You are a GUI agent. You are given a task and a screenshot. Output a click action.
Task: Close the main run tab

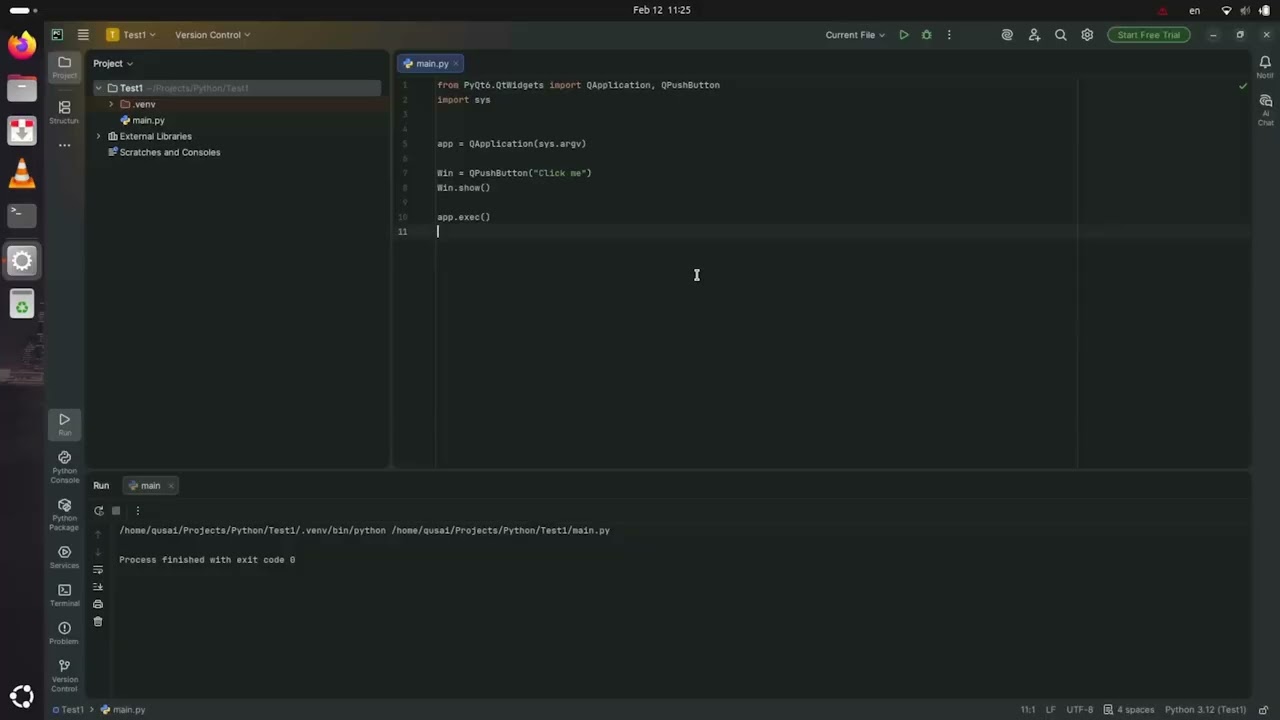pyautogui.click(x=171, y=486)
